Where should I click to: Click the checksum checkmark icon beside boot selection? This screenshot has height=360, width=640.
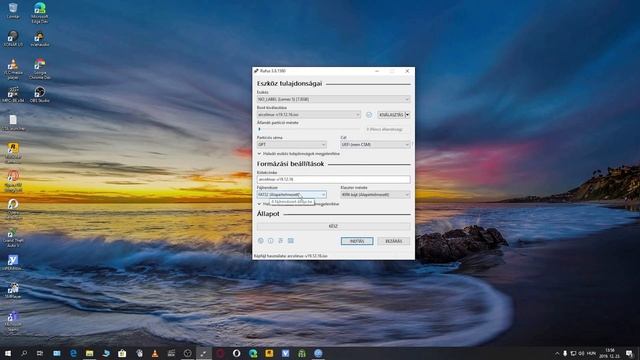tap(369, 115)
